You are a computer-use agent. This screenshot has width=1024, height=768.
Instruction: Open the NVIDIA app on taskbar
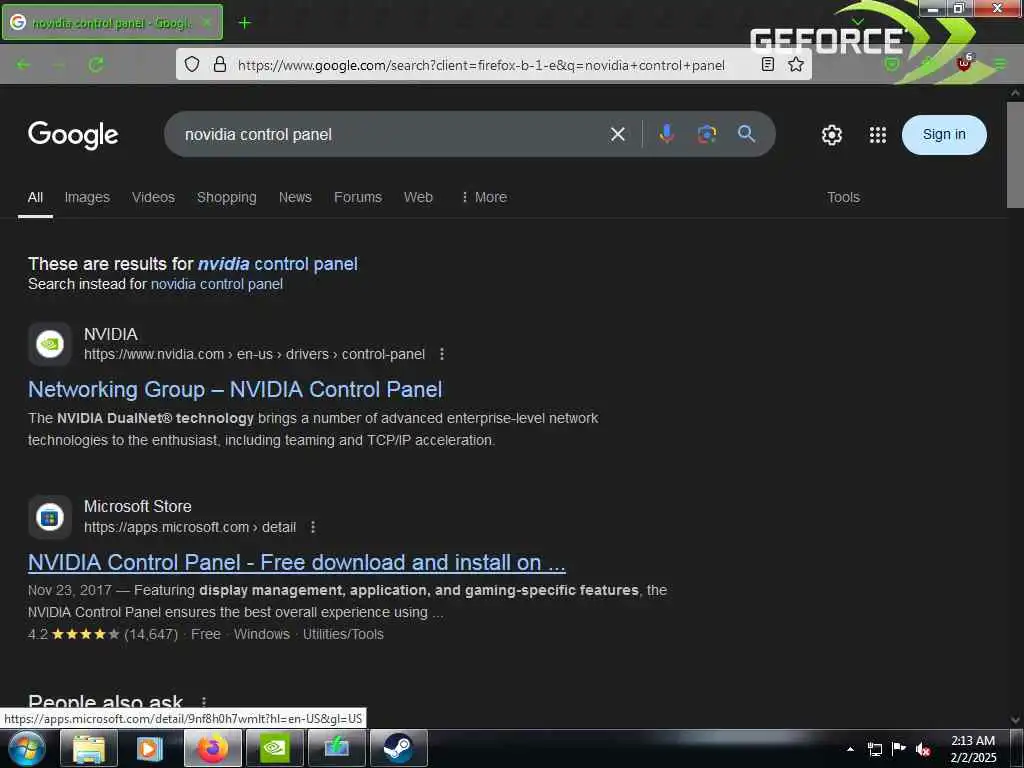[274, 748]
